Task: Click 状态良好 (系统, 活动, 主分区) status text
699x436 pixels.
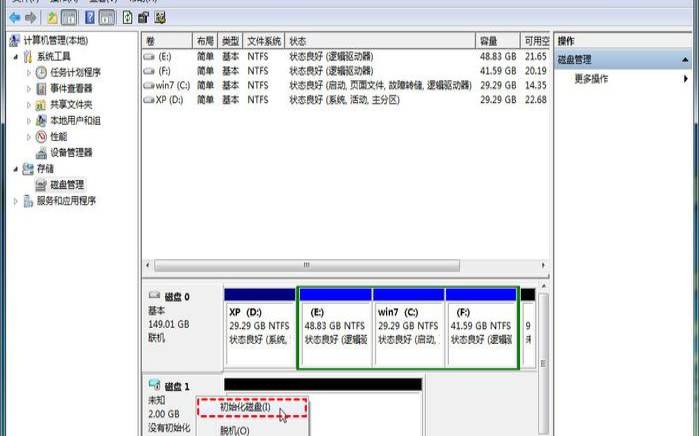Action: [345, 100]
